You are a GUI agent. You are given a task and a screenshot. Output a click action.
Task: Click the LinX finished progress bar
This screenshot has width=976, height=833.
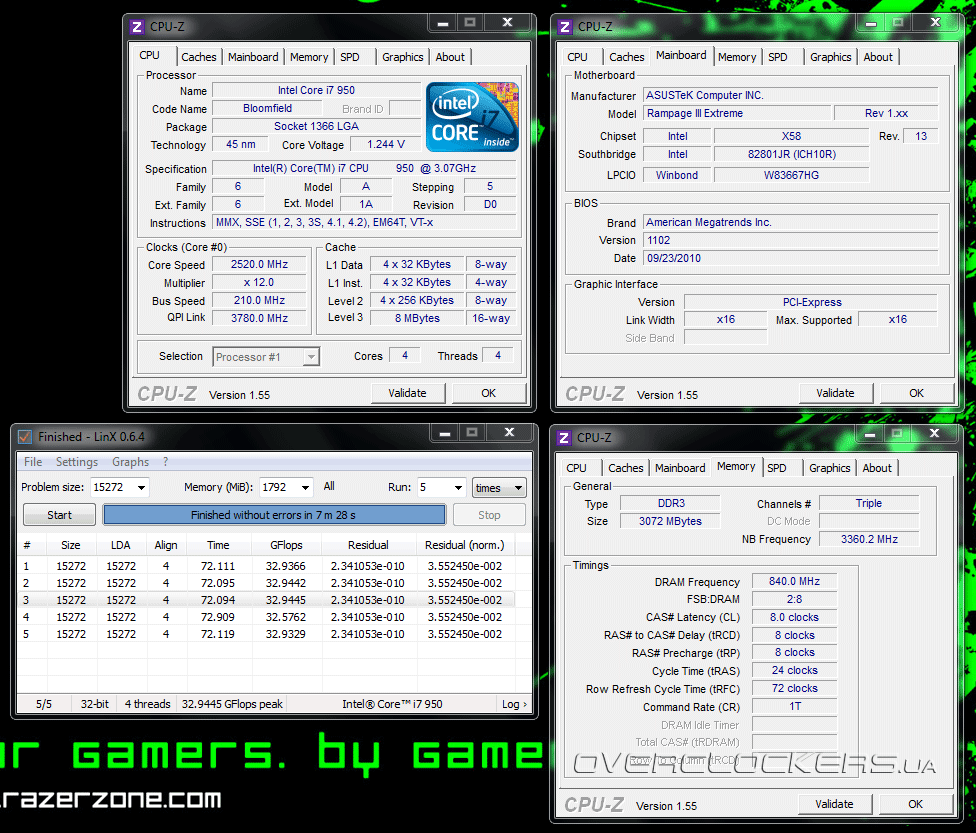coord(274,515)
